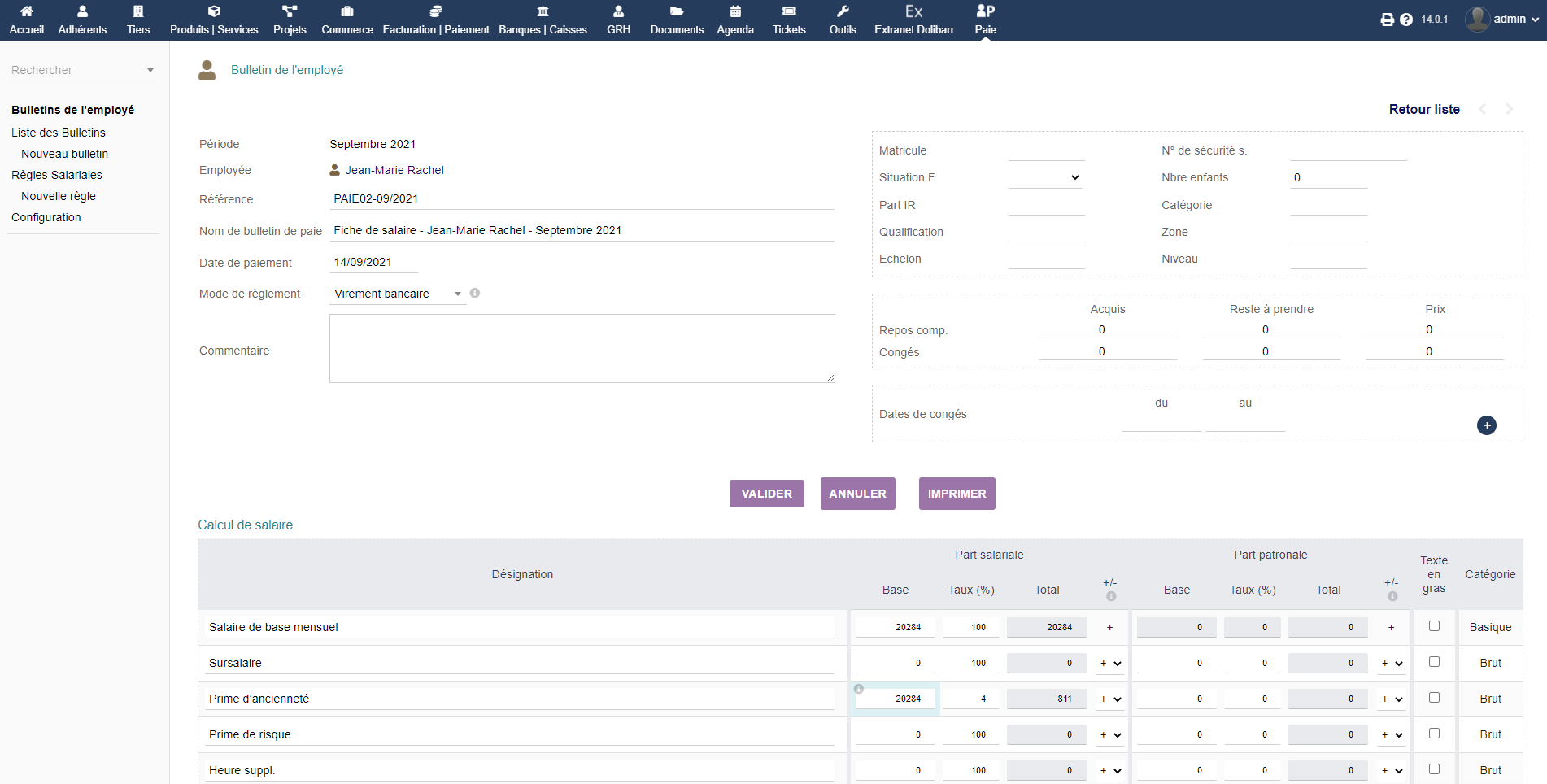
Task: Check bold text box for Salaire de base mensuel
Action: pyautogui.click(x=1434, y=626)
